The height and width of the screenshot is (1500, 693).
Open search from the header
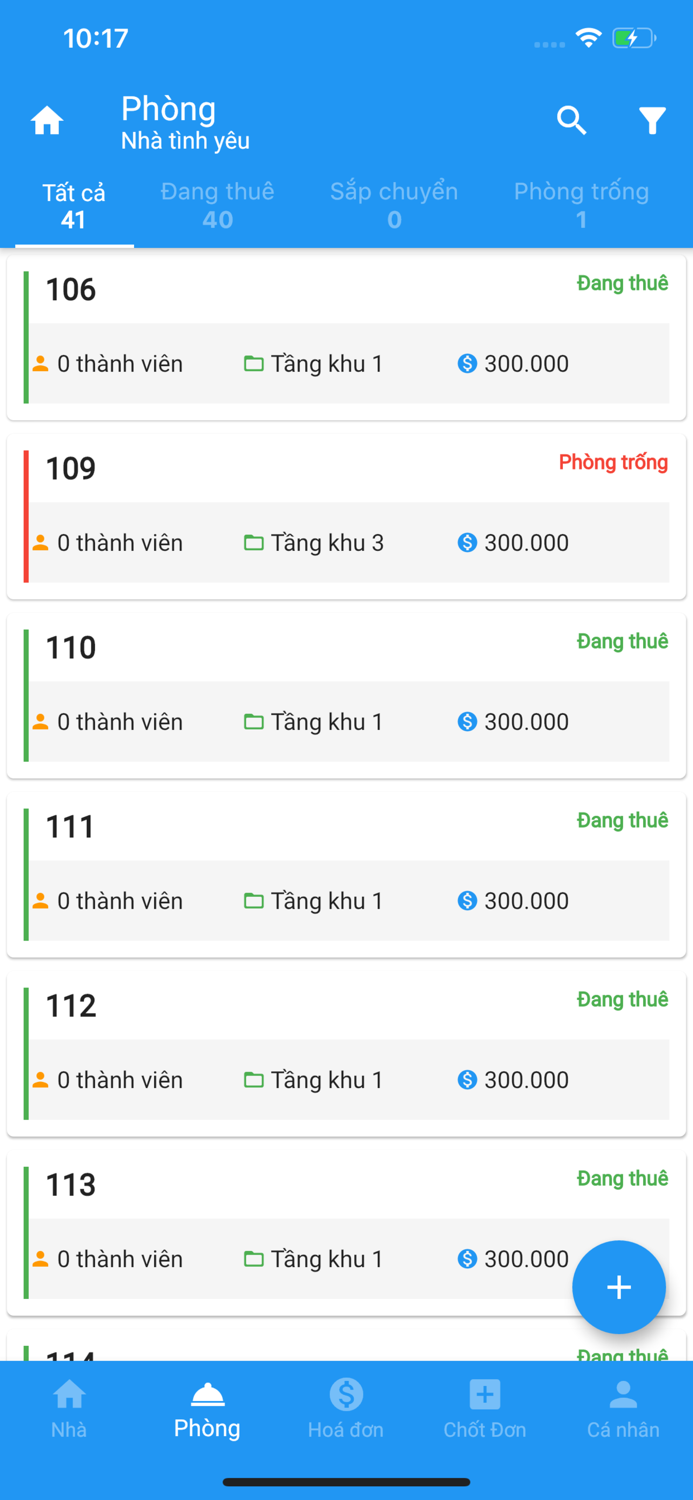point(571,120)
